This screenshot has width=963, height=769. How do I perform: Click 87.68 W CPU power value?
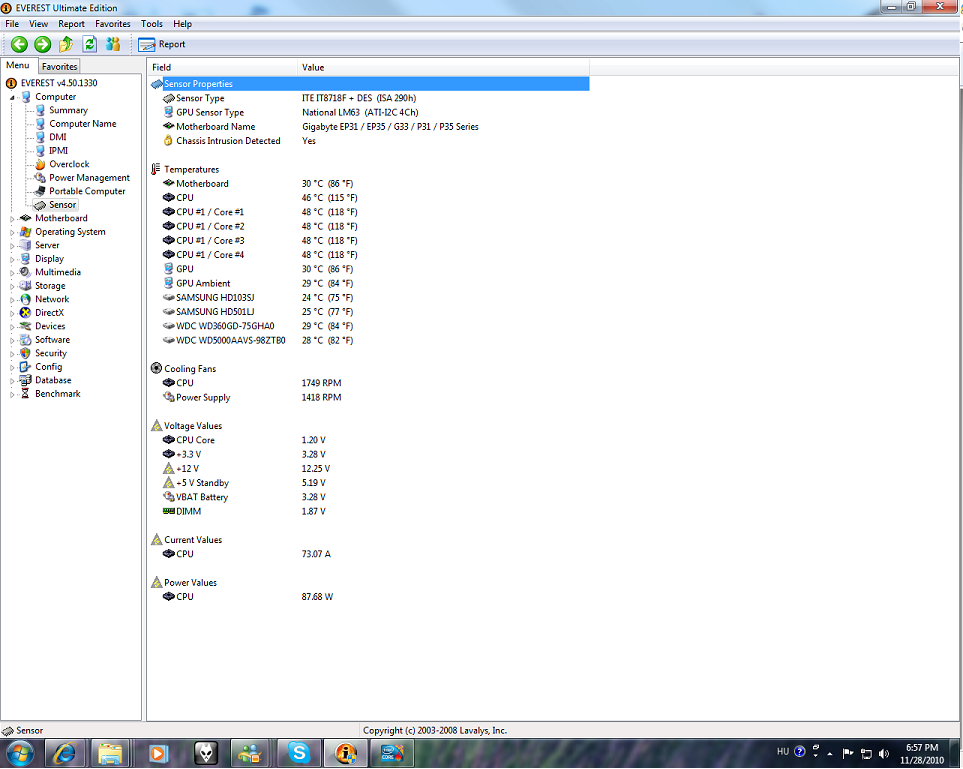pos(317,596)
